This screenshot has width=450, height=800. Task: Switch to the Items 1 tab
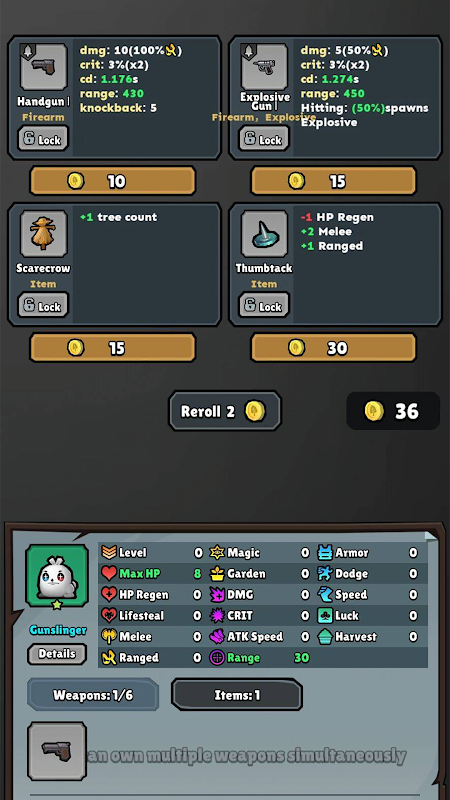237,694
